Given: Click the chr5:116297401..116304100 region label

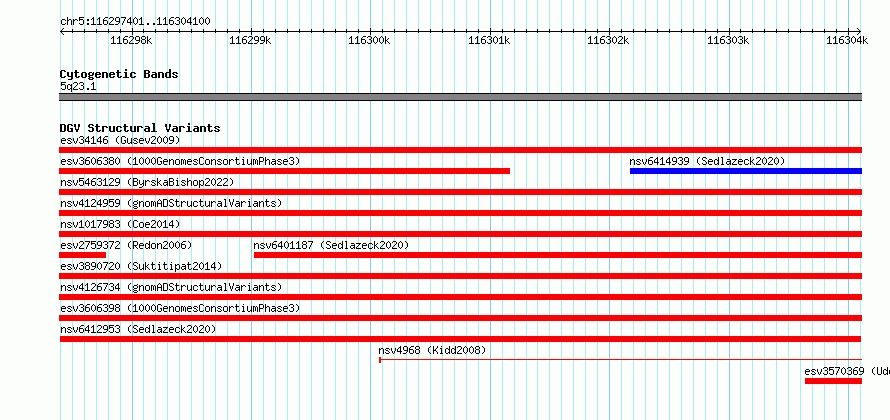Looking at the screenshot, I should coord(135,22).
